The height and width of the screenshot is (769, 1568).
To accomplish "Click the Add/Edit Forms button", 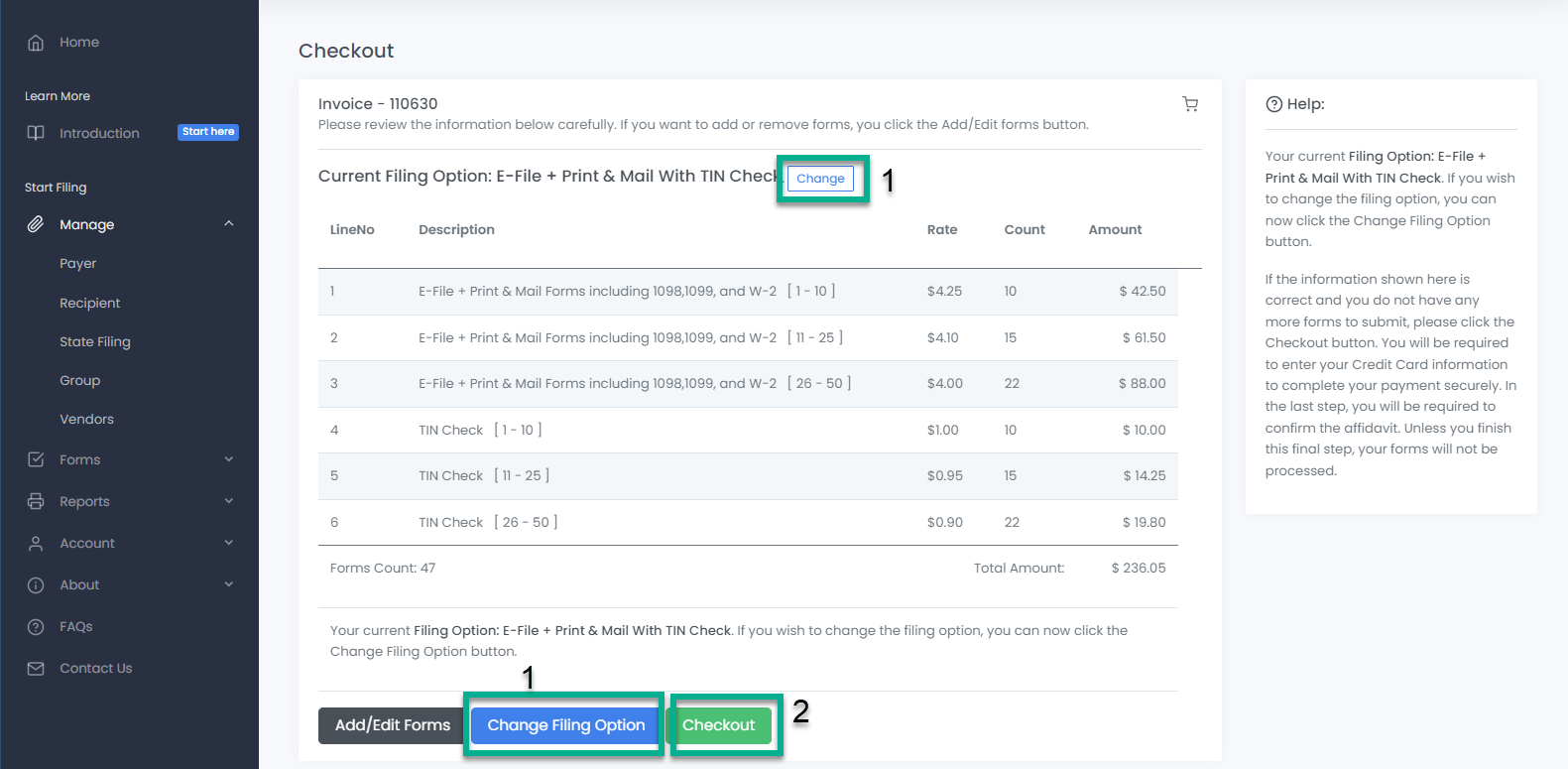I will coord(392,725).
